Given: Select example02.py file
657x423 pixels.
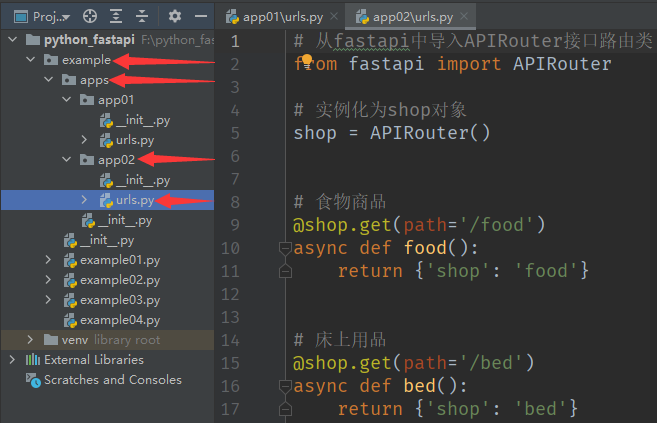Looking at the screenshot, I should pyautogui.click(x=120, y=280).
